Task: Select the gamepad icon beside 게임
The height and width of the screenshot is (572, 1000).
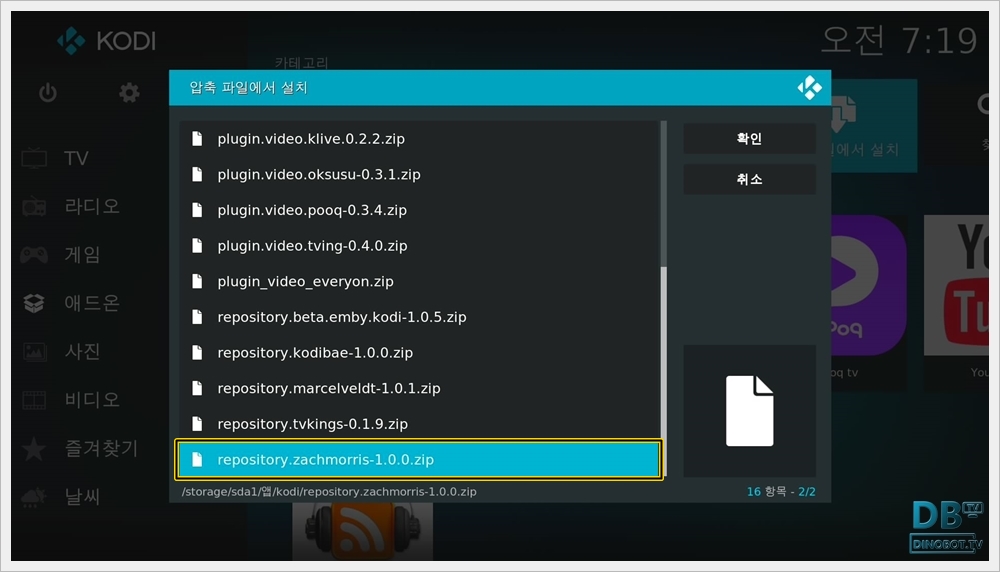Action: pyautogui.click(x=34, y=255)
